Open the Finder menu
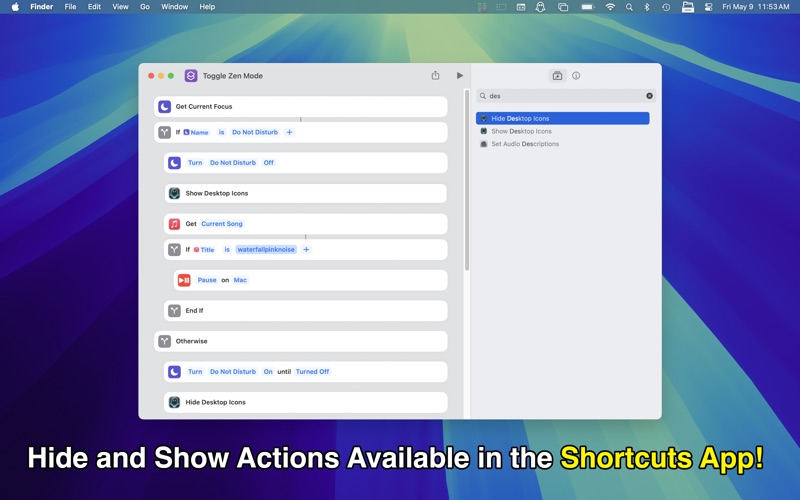Screen dimensions: 800x500 click(x=41, y=7)
